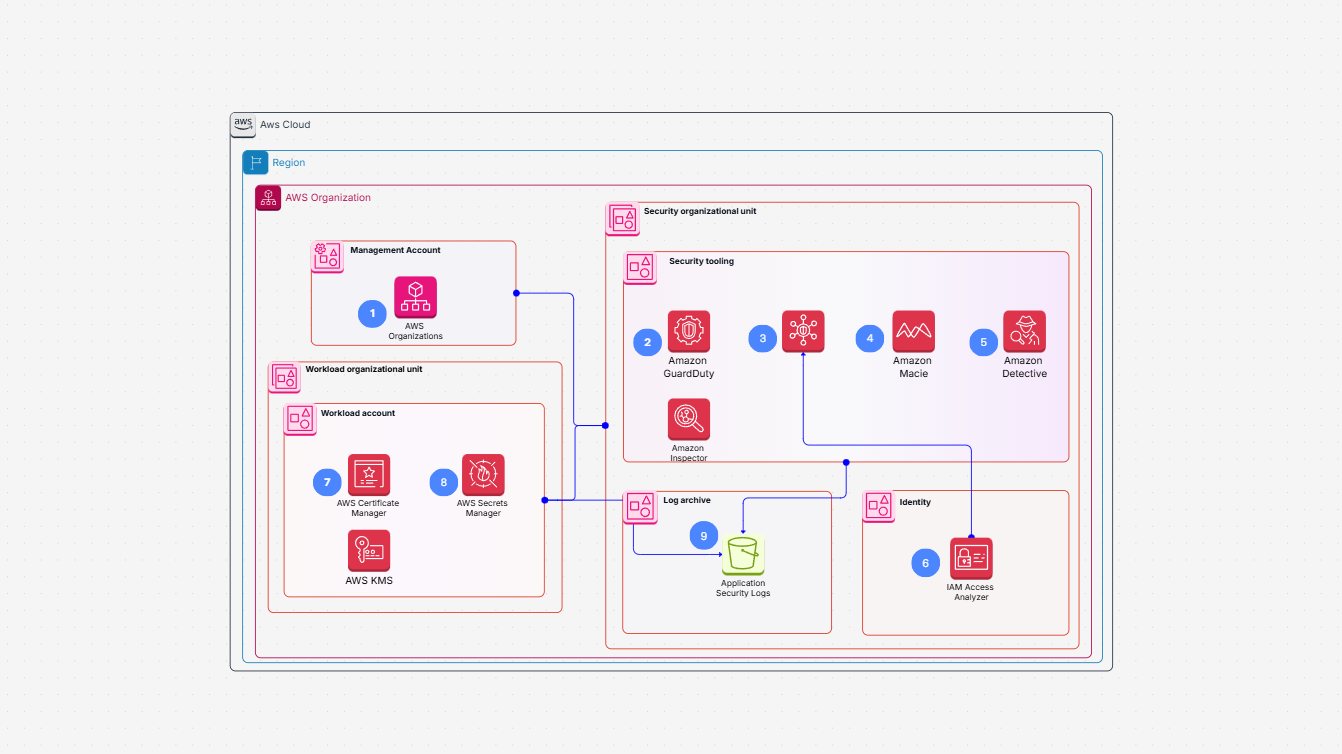Image resolution: width=1342 pixels, height=754 pixels.
Task: Click the AWS Cloud logo icon
Action: pos(243,125)
